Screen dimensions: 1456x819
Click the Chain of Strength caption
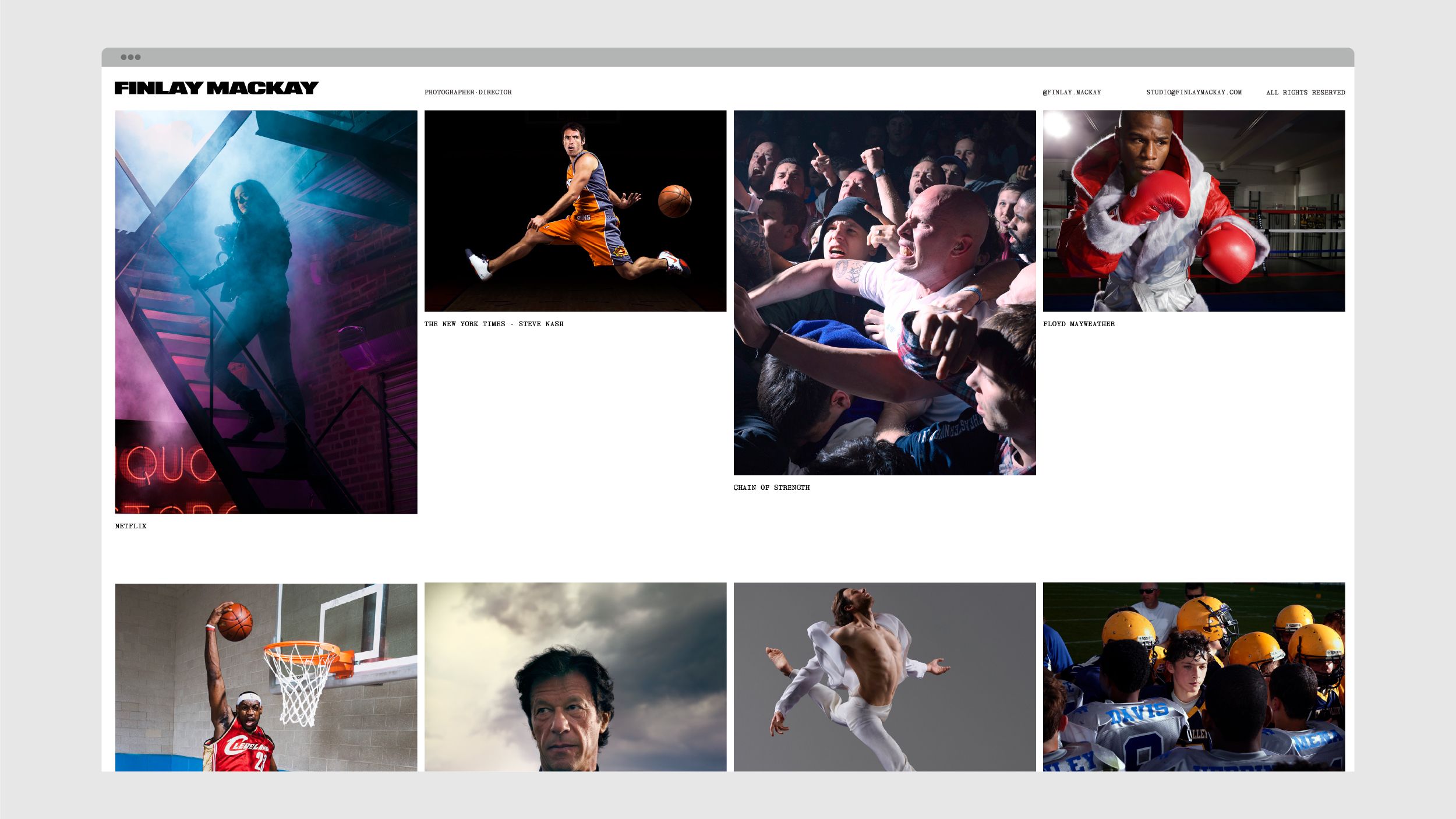click(x=771, y=488)
